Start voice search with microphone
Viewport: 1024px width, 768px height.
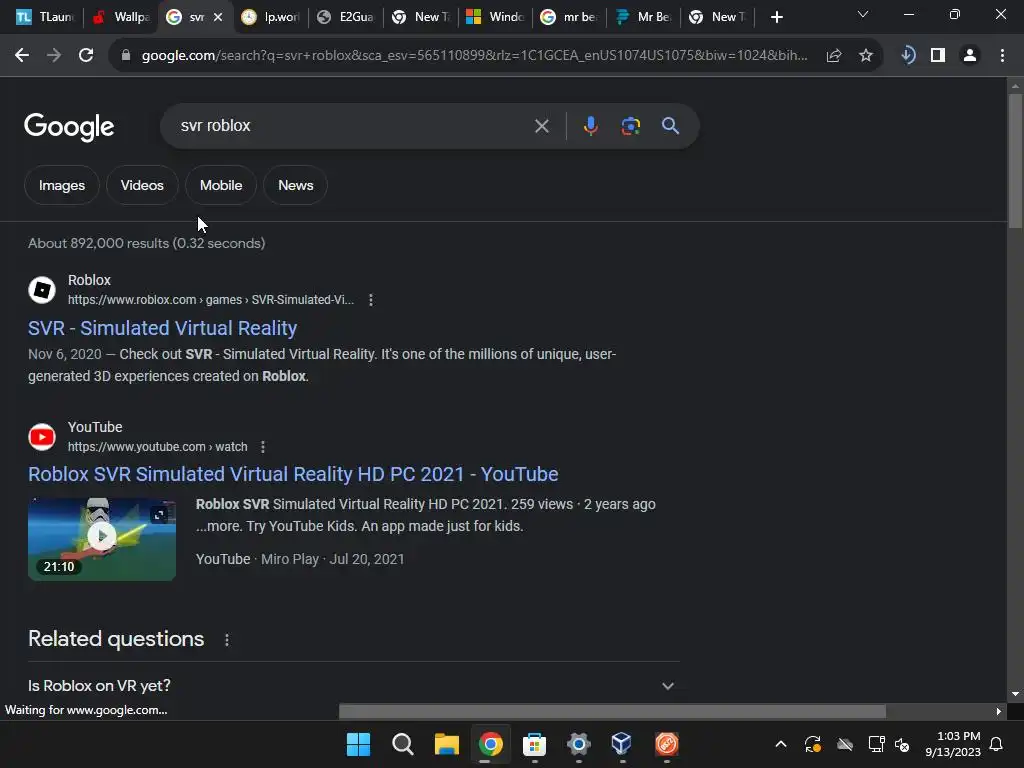coord(590,126)
